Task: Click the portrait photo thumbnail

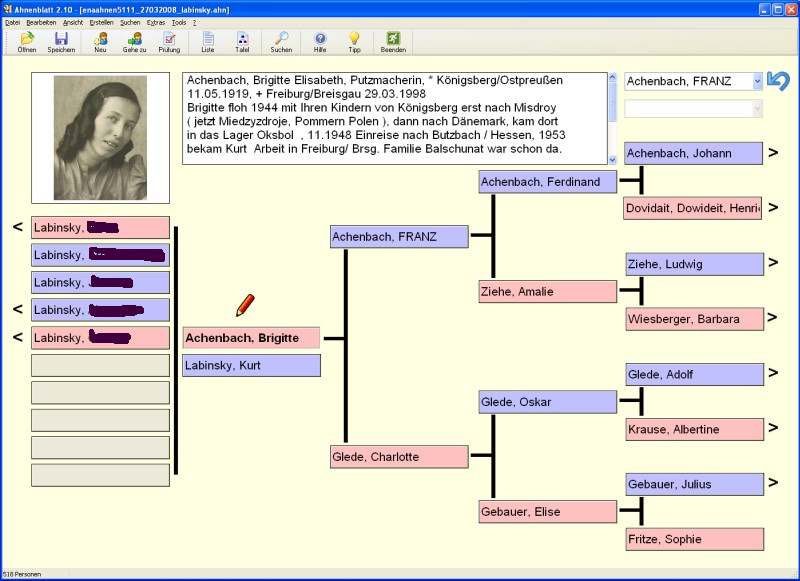Action: (100, 138)
